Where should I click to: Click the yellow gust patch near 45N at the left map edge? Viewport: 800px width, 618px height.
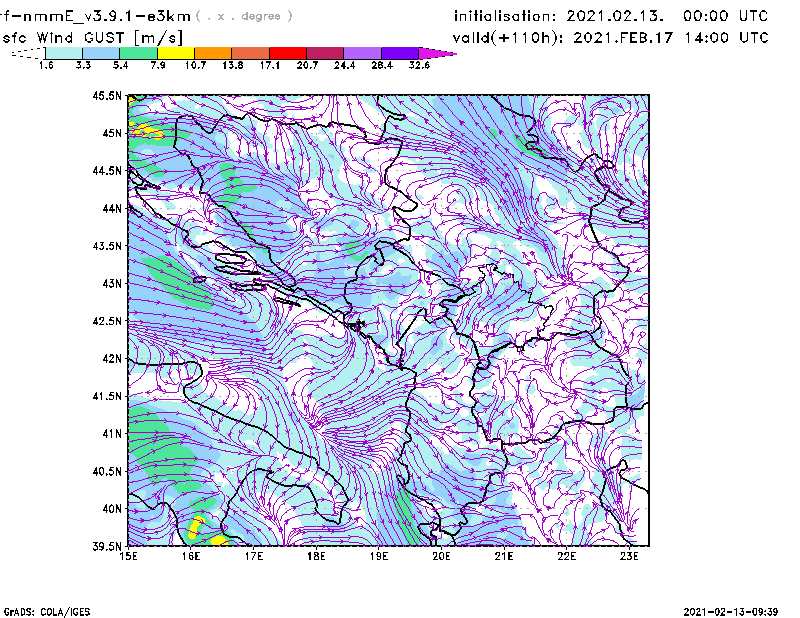coord(146,131)
